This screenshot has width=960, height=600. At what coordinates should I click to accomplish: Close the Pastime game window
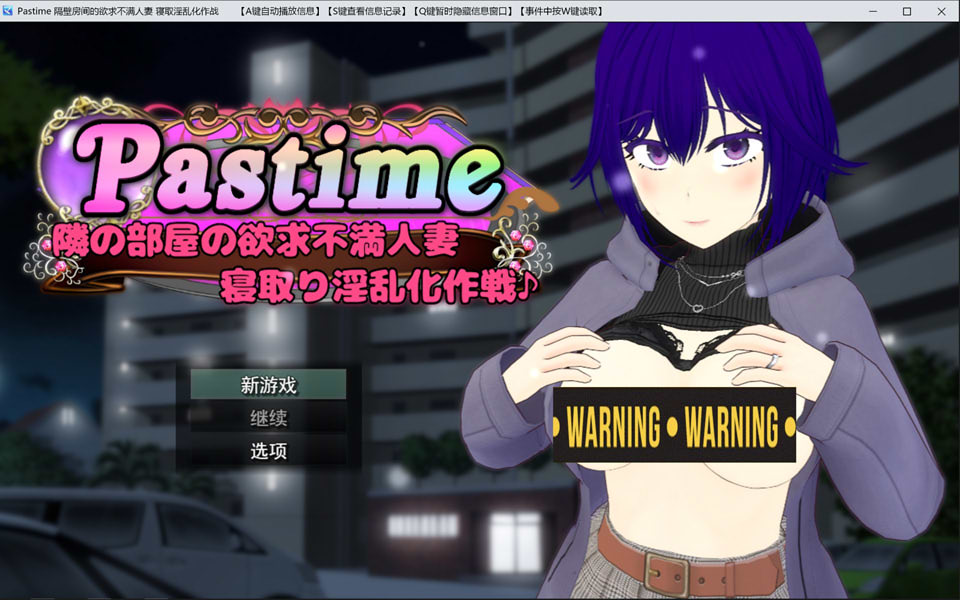(x=940, y=11)
